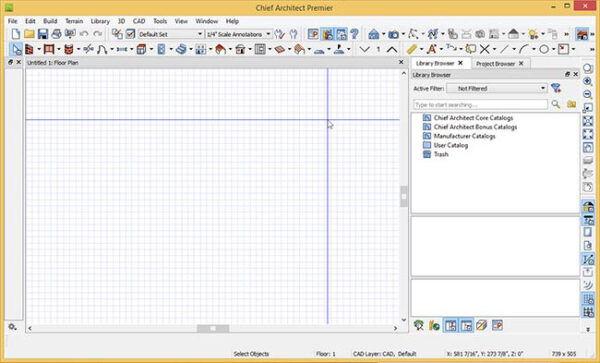Click the Text tools letter A icon
The width and height of the screenshot is (600, 363).
coord(431,49)
